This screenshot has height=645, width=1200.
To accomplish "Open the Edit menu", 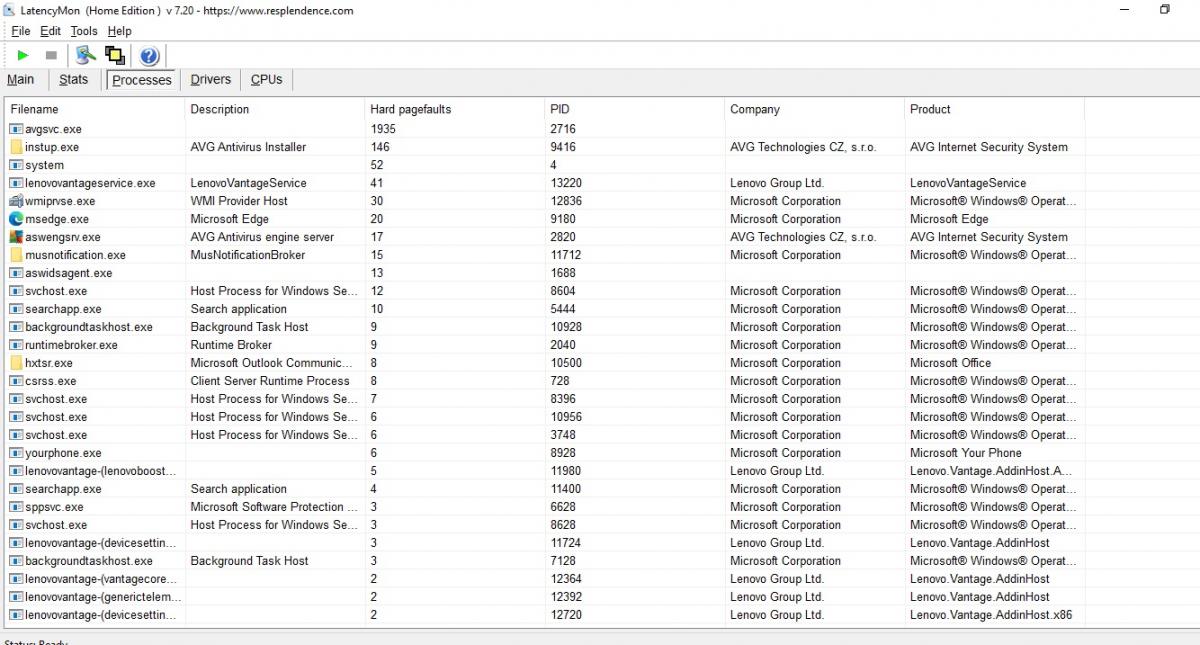I will (51, 31).
